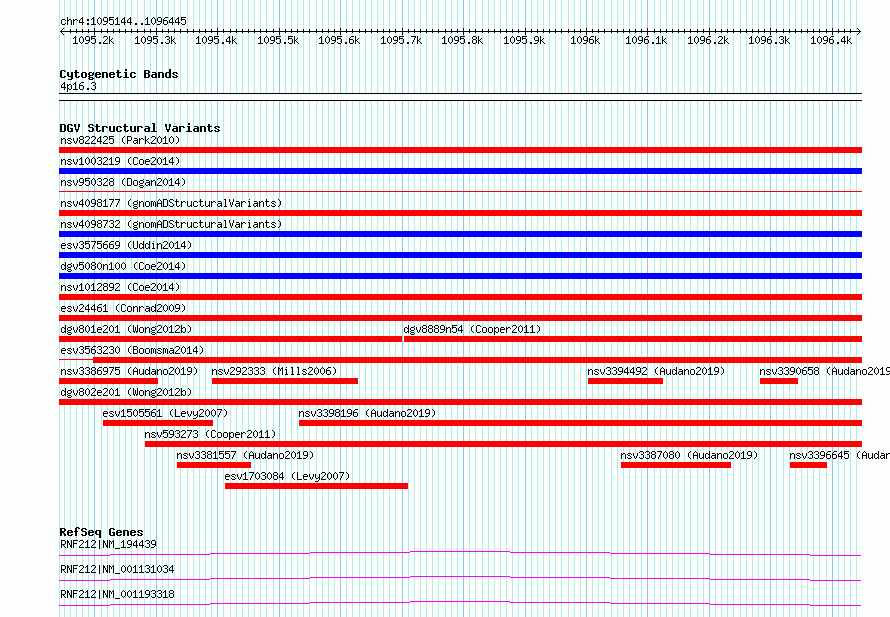890x617 pixels.
Task: Select the nsv1003219 (Coe2014) blue variant bar
Action: tap(460, 171)
